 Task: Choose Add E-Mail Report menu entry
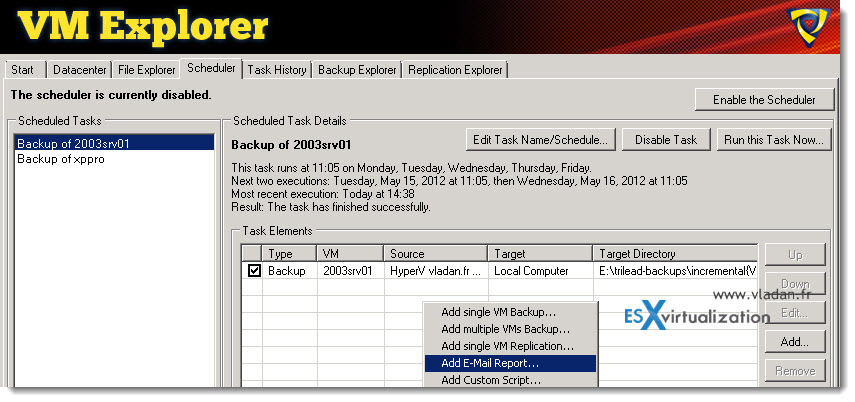(x=510, y=363)
